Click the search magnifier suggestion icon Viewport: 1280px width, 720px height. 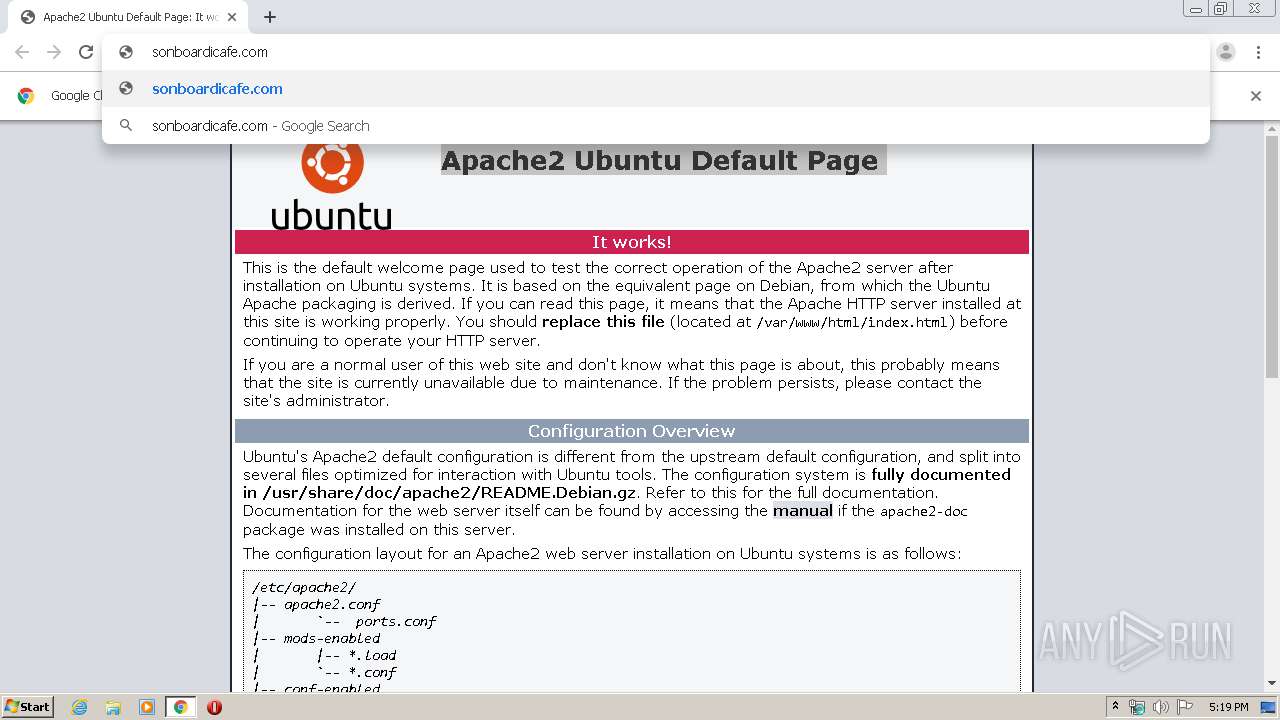[x=126, y=126]
